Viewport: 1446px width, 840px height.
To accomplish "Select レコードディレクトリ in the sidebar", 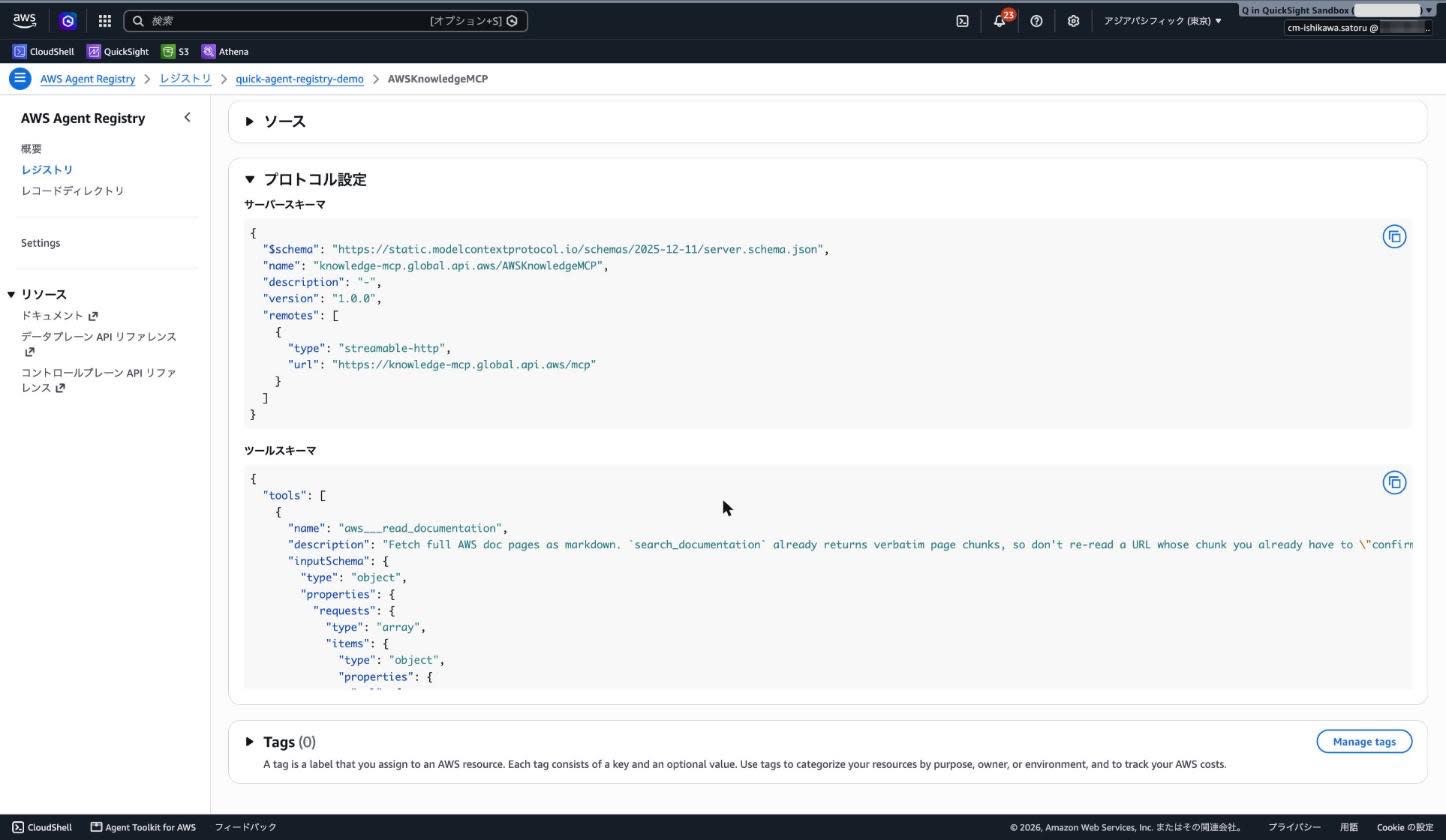I will [x=72, y=191].
